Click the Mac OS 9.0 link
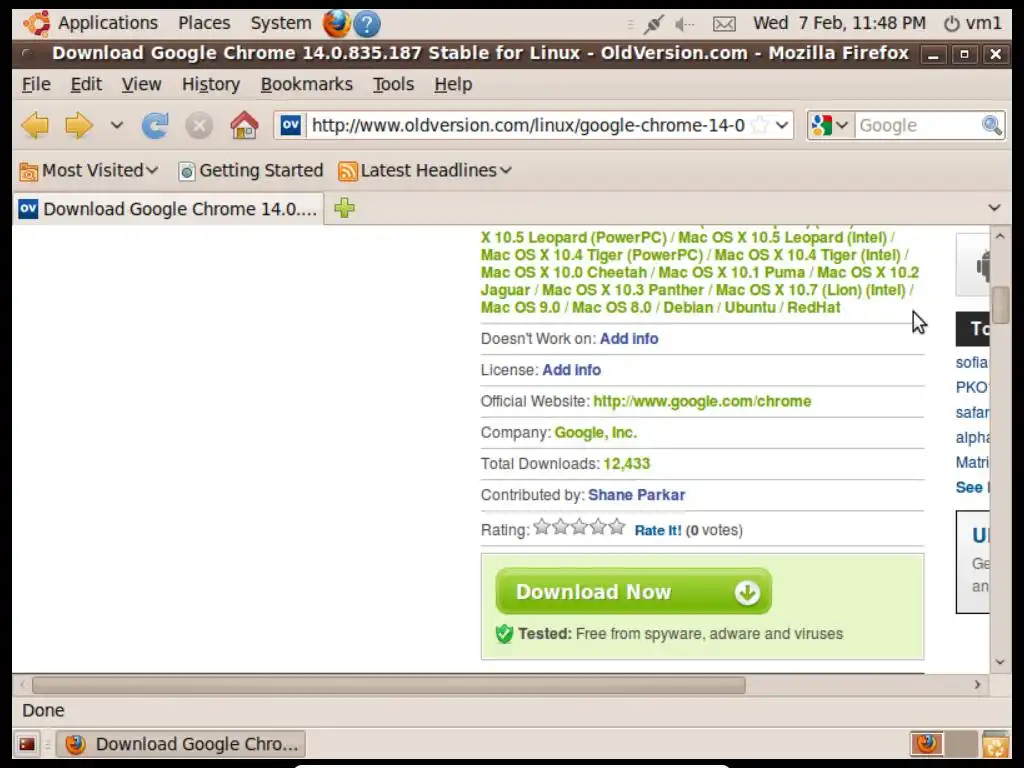 (x=520, y=308)
